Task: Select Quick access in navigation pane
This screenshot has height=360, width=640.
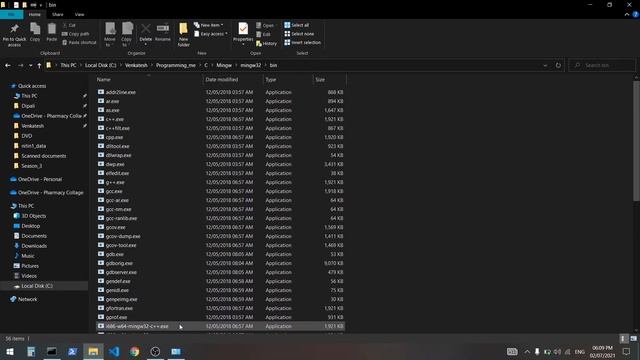Action: click(32, 86)
